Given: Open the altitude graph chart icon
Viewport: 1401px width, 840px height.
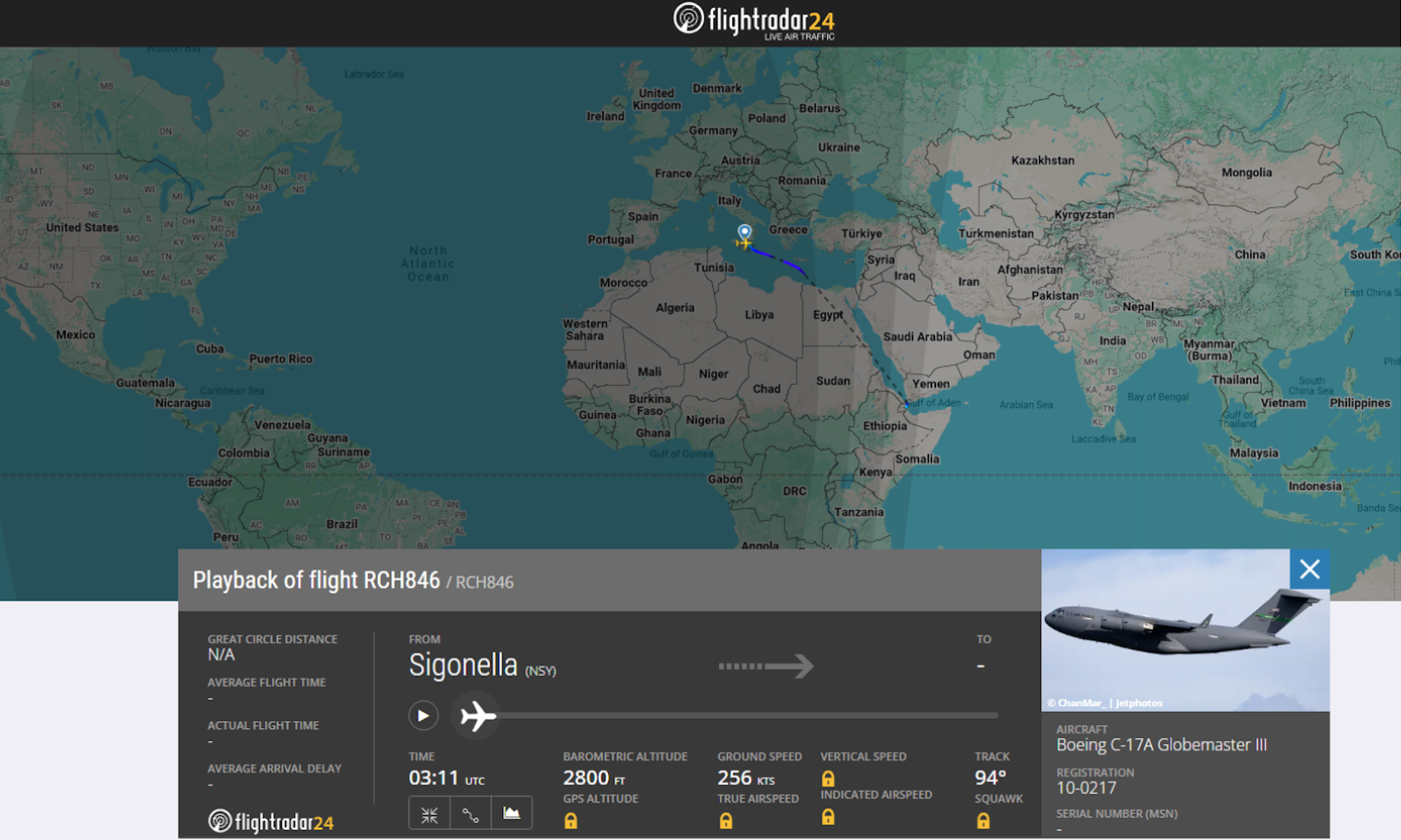Looking at the screenshot, I should coord(511,814).
